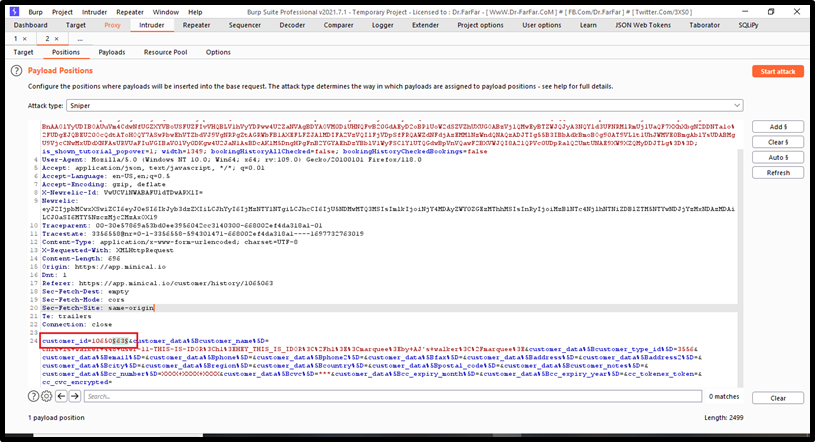Open the Project options tab
The image size is (815, 442).
[480, 25]
